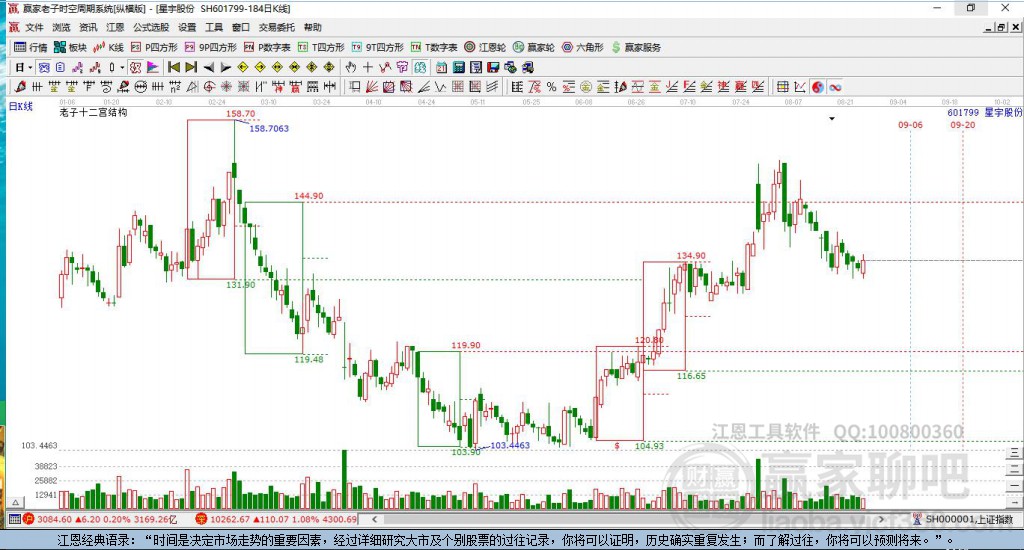Viewport: 1024px width, 550px height.
Task: Open the 帮助 menu
Action: pos(313,27)
